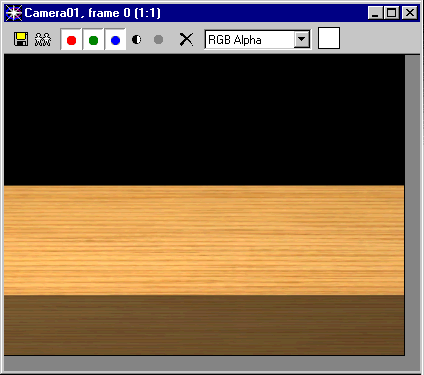Click the black background of the render

click(204, 120)
